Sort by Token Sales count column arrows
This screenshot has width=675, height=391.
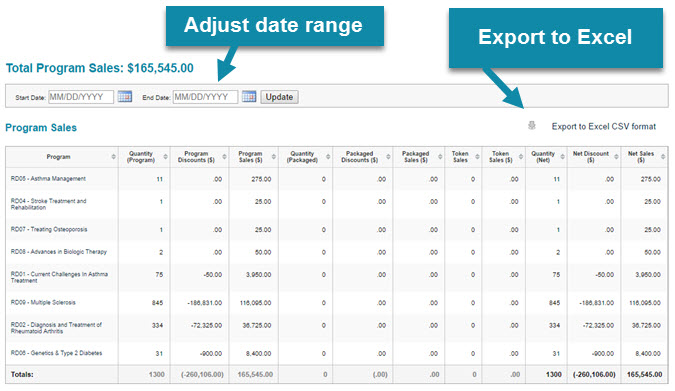477,157
